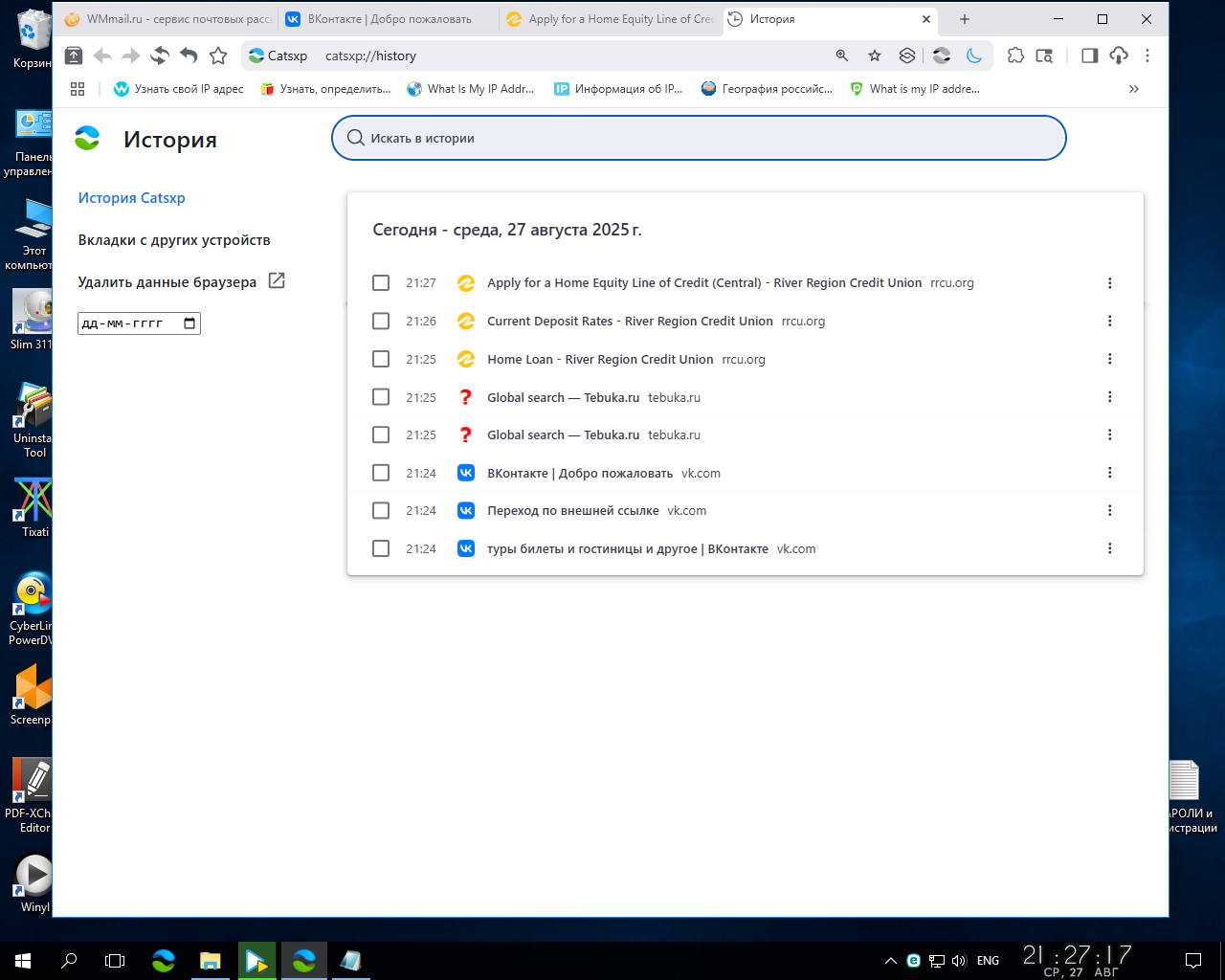Open Узнать свой IP адрес bookmark
Image resolution: width=1225 pixels, height=980 pixels.
pos(179,89)
